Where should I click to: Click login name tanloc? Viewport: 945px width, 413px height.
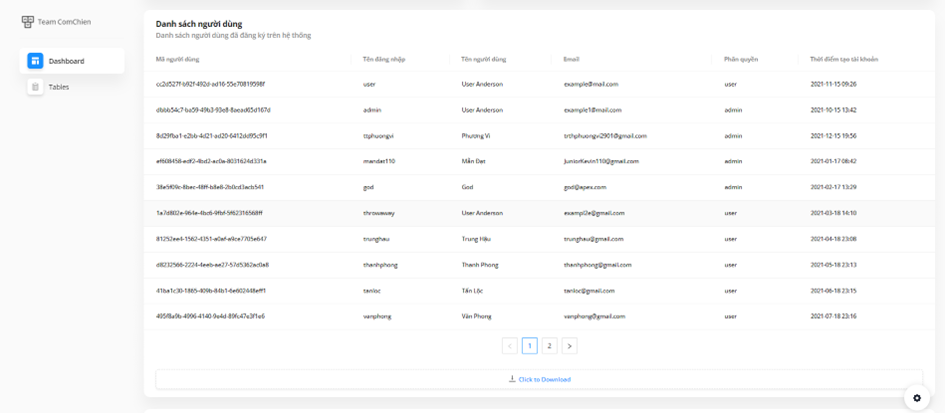pyautogui.click(x=371, y=291)
